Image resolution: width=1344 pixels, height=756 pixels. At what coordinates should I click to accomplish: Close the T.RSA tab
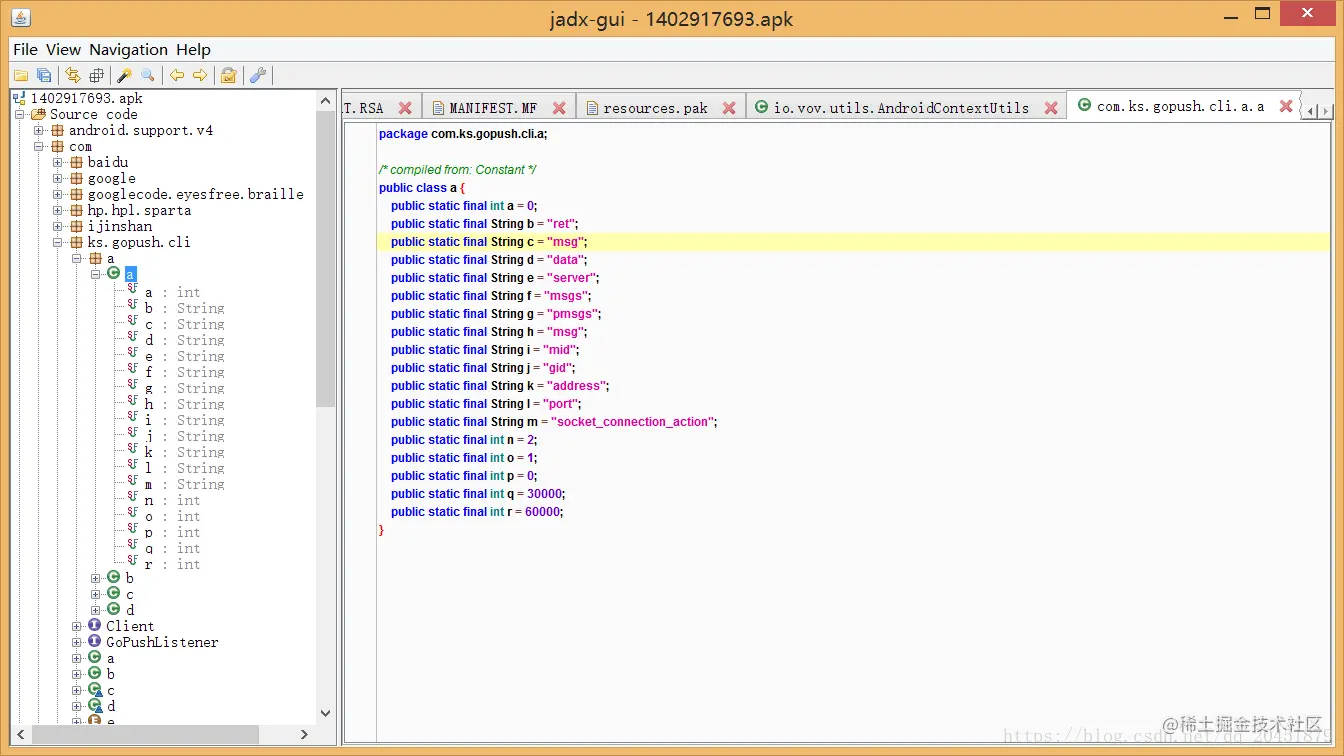tap(405, 108)
